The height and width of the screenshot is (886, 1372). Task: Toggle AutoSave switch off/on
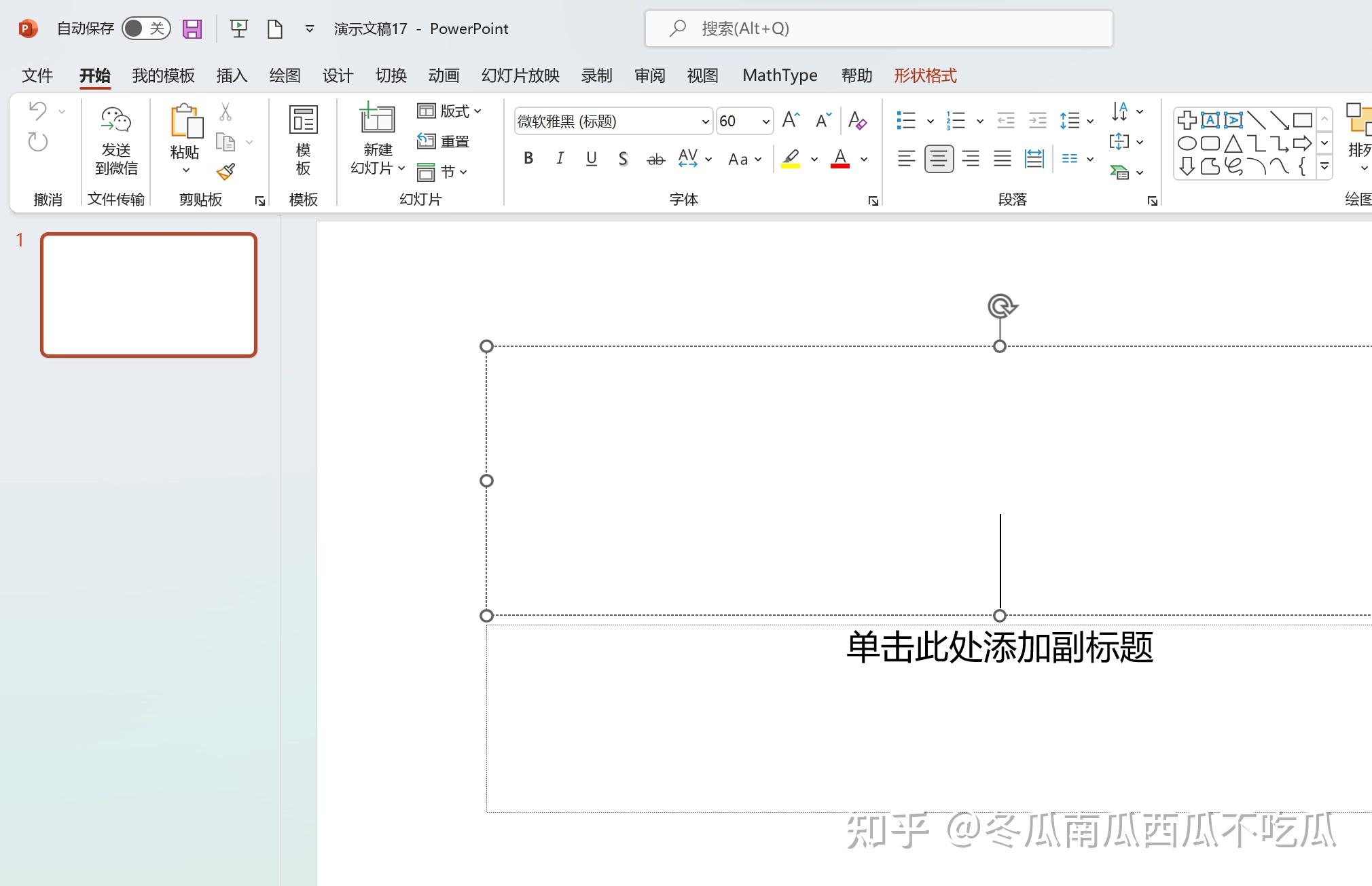point(146,29)
